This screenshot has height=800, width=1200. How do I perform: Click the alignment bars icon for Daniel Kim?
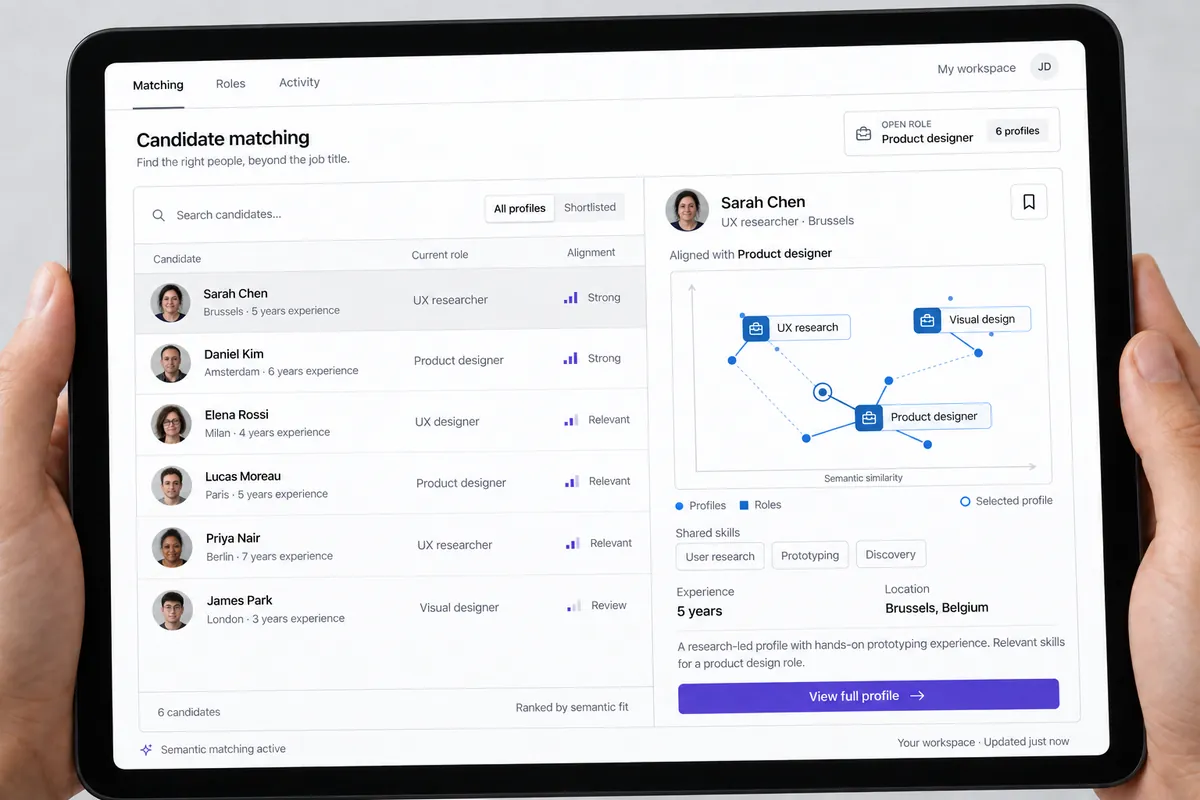point(571,358)
